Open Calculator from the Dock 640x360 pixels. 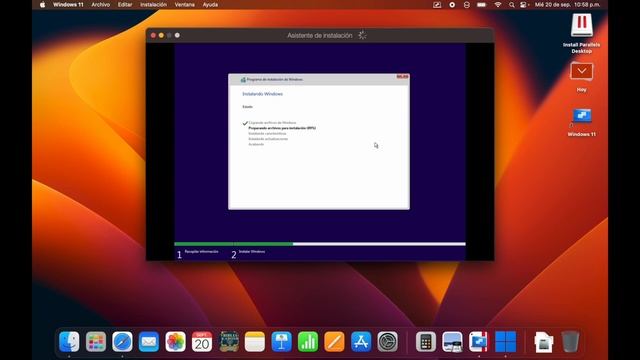426,341
